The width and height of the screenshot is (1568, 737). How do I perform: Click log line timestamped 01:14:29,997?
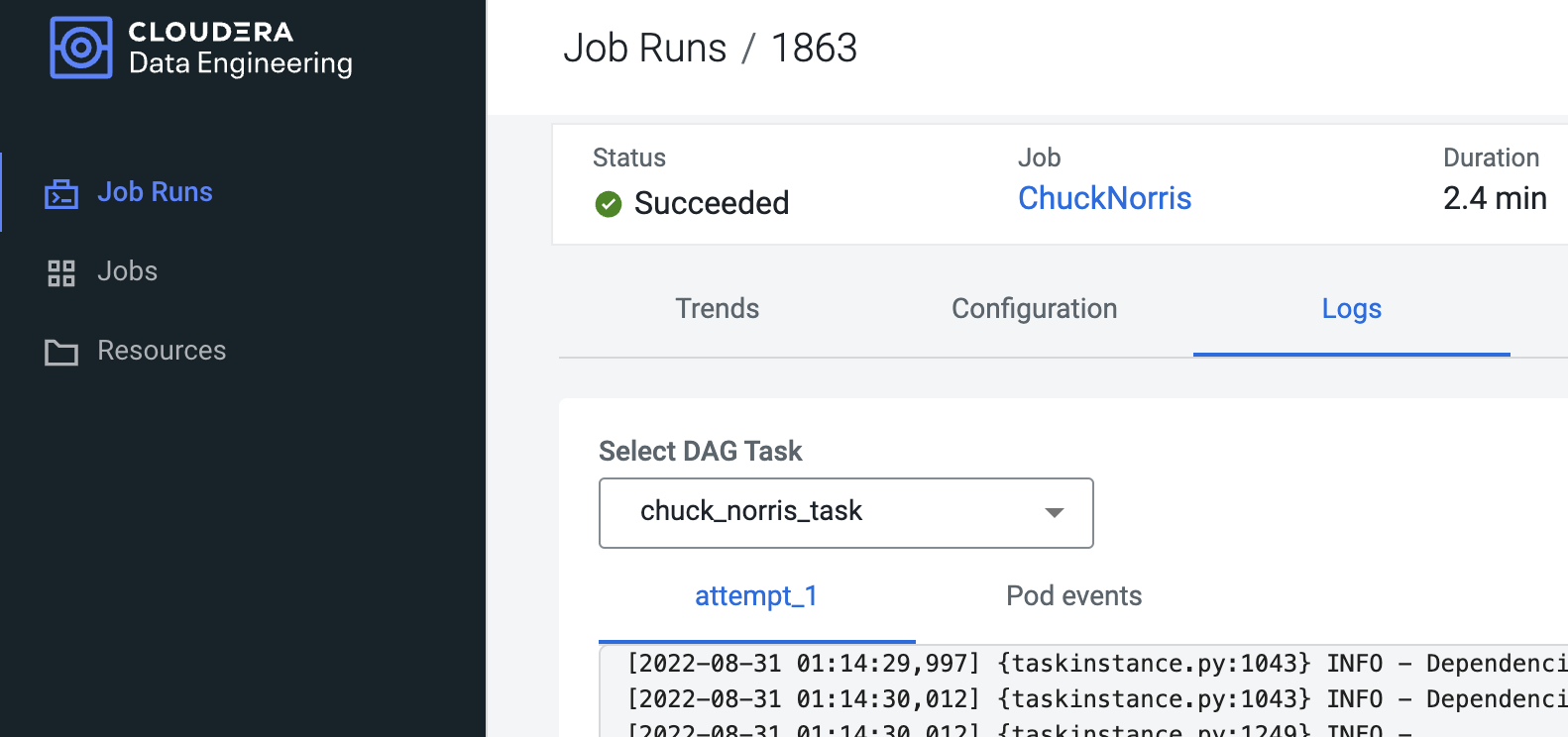pyautogui.click(x=1097, y=664)
